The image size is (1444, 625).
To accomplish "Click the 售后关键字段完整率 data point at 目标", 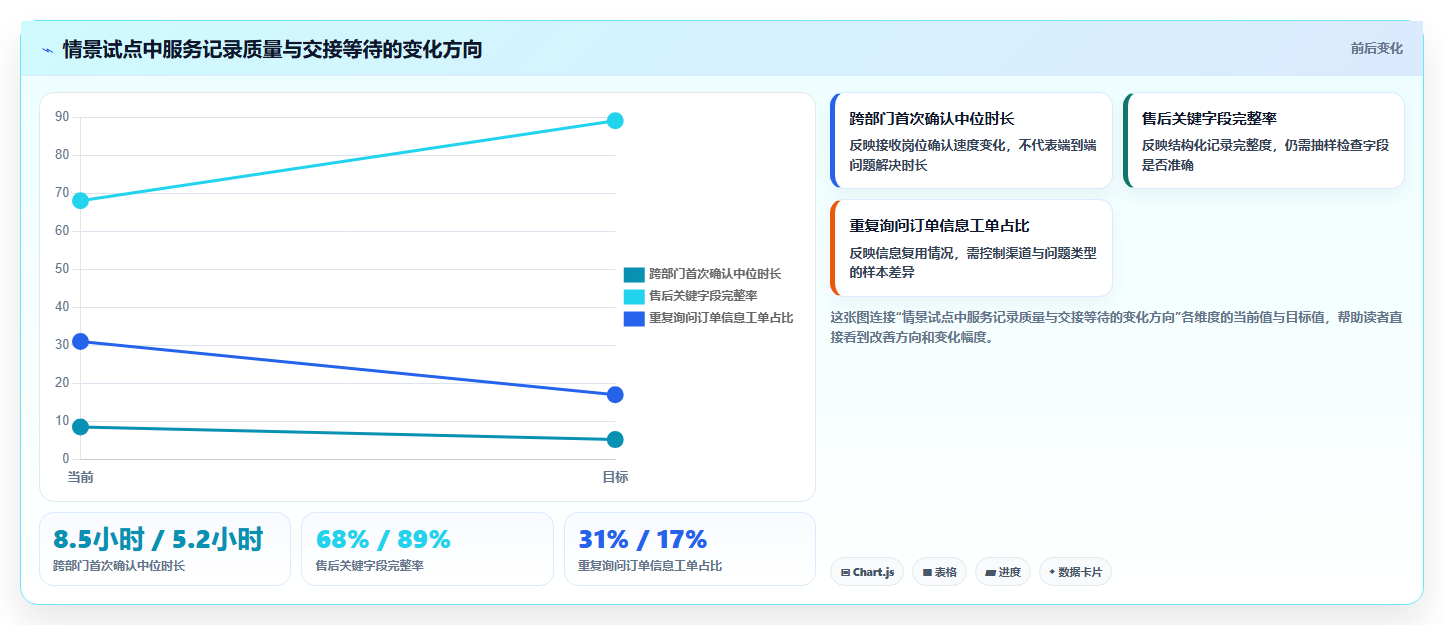I will tap(615, 121).
